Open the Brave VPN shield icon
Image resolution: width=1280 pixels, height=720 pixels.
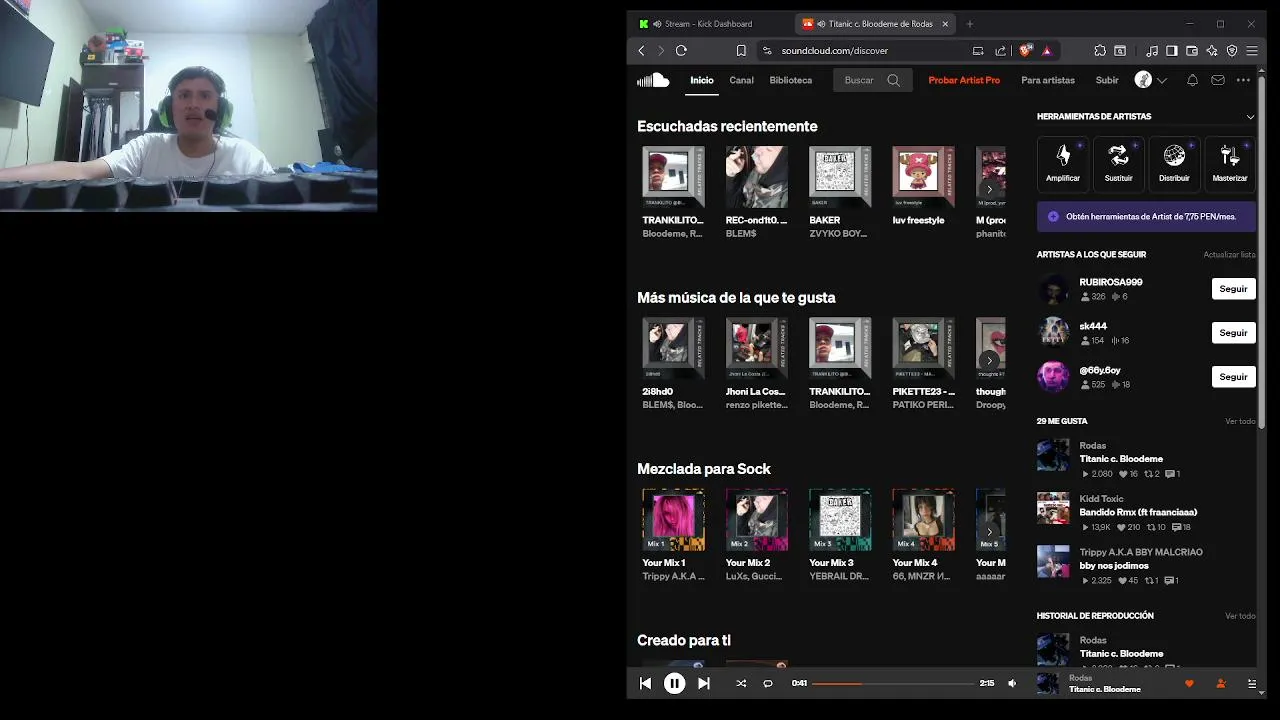click(1232, 50)
